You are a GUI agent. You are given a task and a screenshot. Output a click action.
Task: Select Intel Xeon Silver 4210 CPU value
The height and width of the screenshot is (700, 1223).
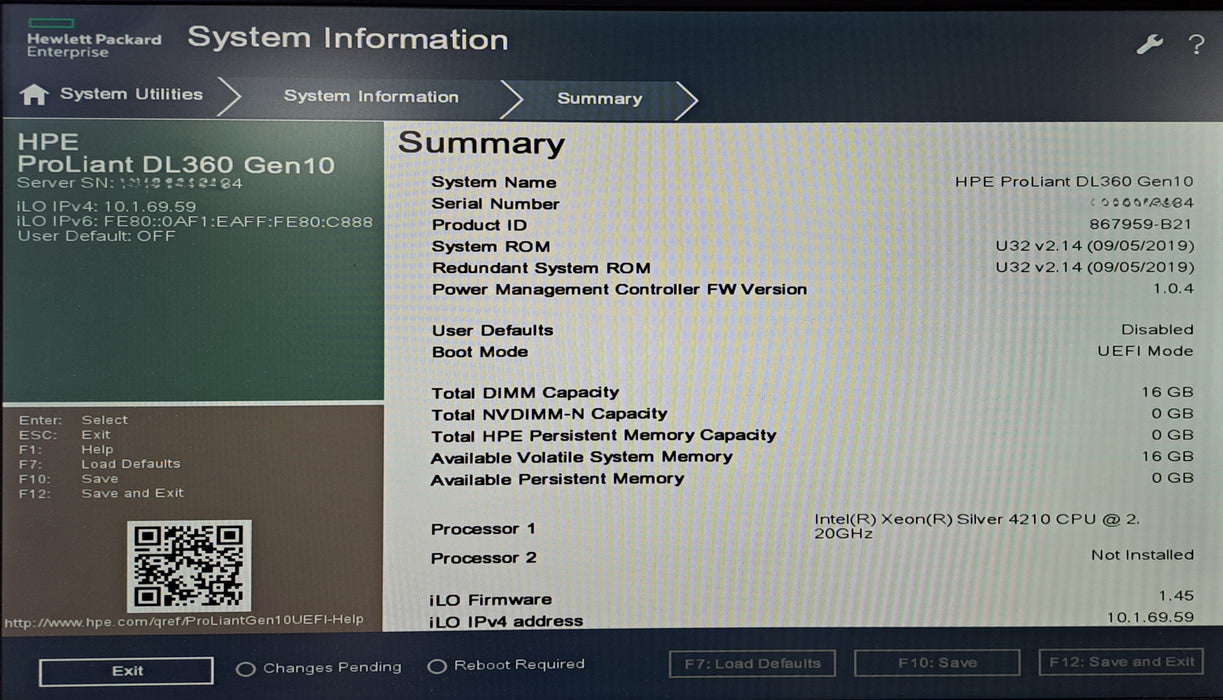pos(977,526)
